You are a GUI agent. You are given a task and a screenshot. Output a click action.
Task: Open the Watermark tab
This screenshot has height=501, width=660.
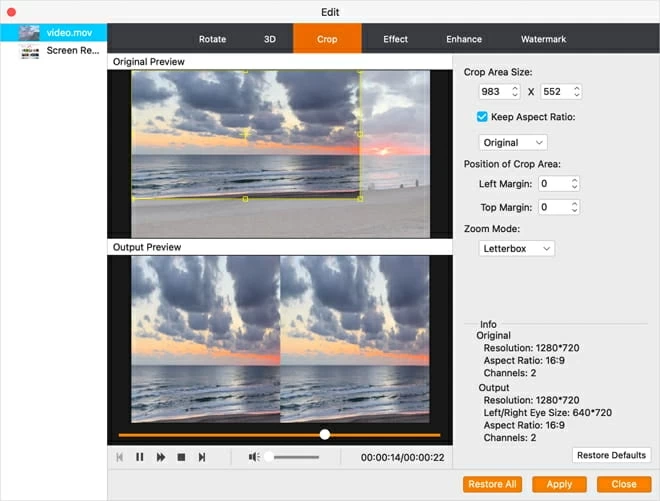pyautogui.click(x=543, y=39)
